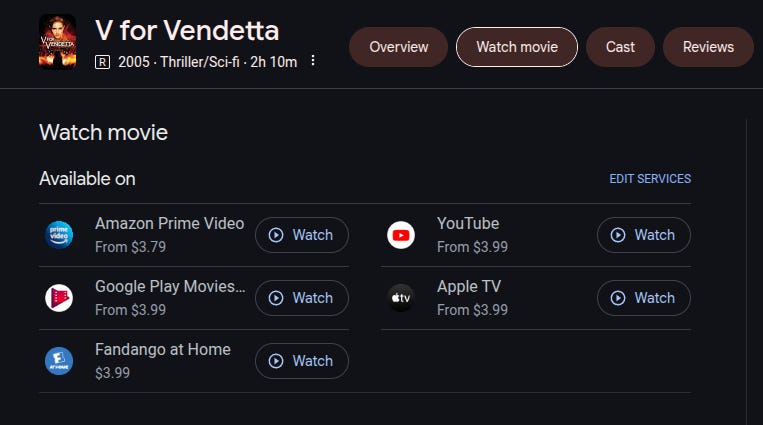The height and width of the screenshot is (425, 763).
Task: Click the Fandango at Home logo icon
Action: [59, 361]
